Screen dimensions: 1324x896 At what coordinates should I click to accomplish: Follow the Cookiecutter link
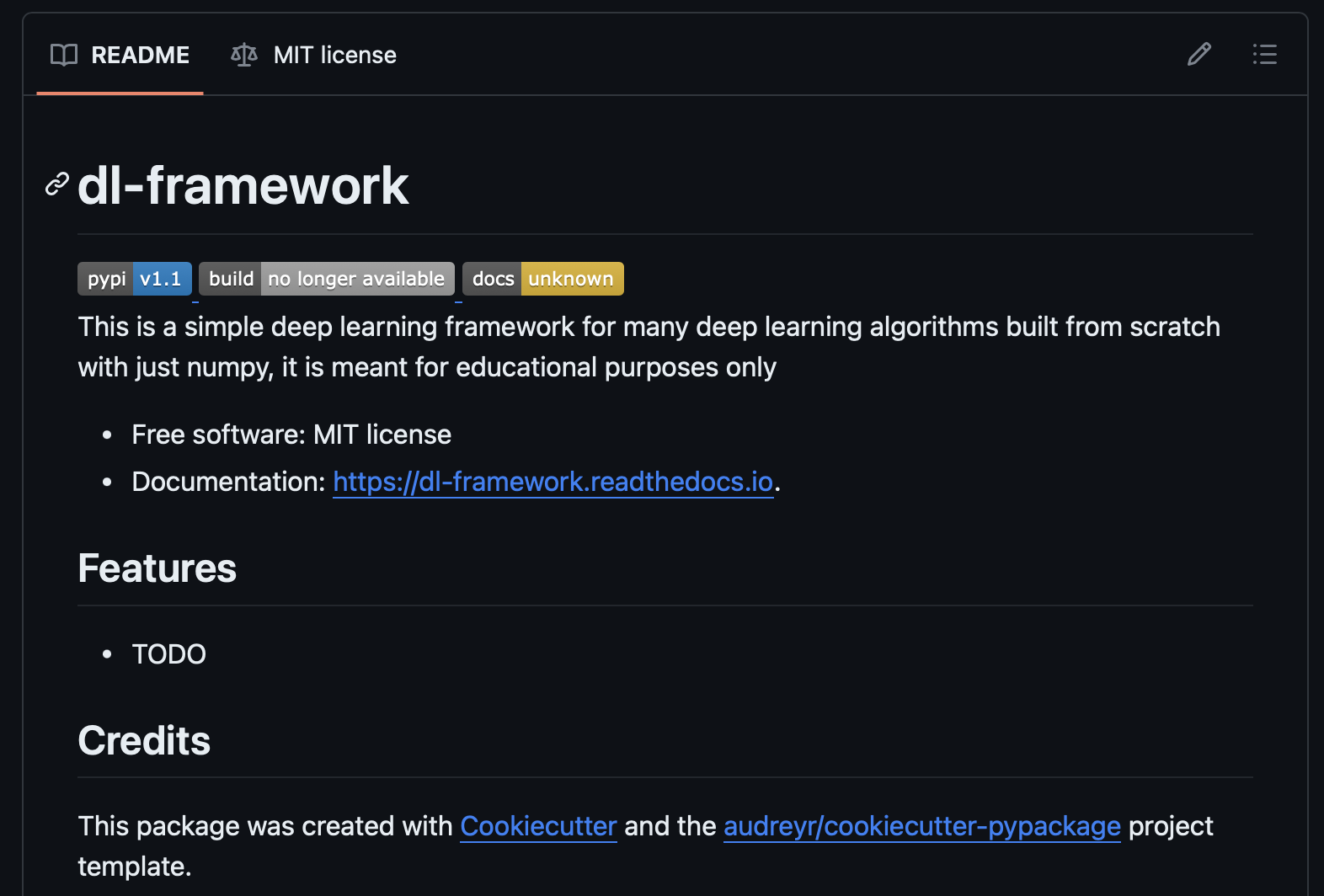pyautogui.click(x=538, y=826)
